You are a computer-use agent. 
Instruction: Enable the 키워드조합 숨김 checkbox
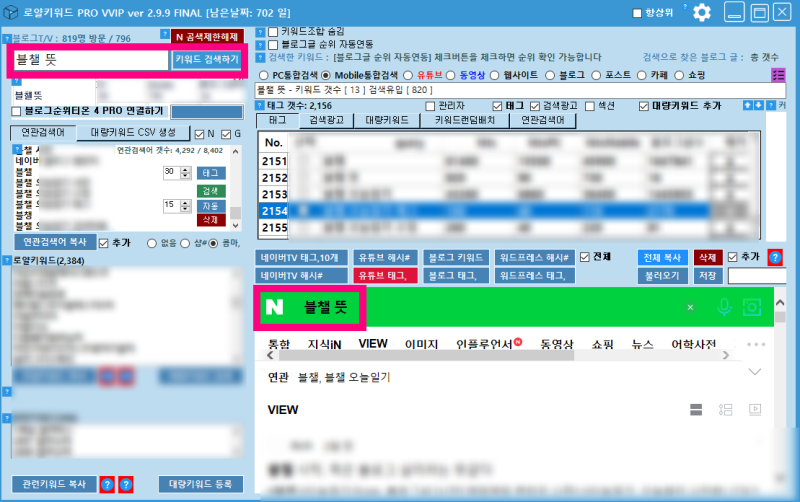tap(273, 32)
